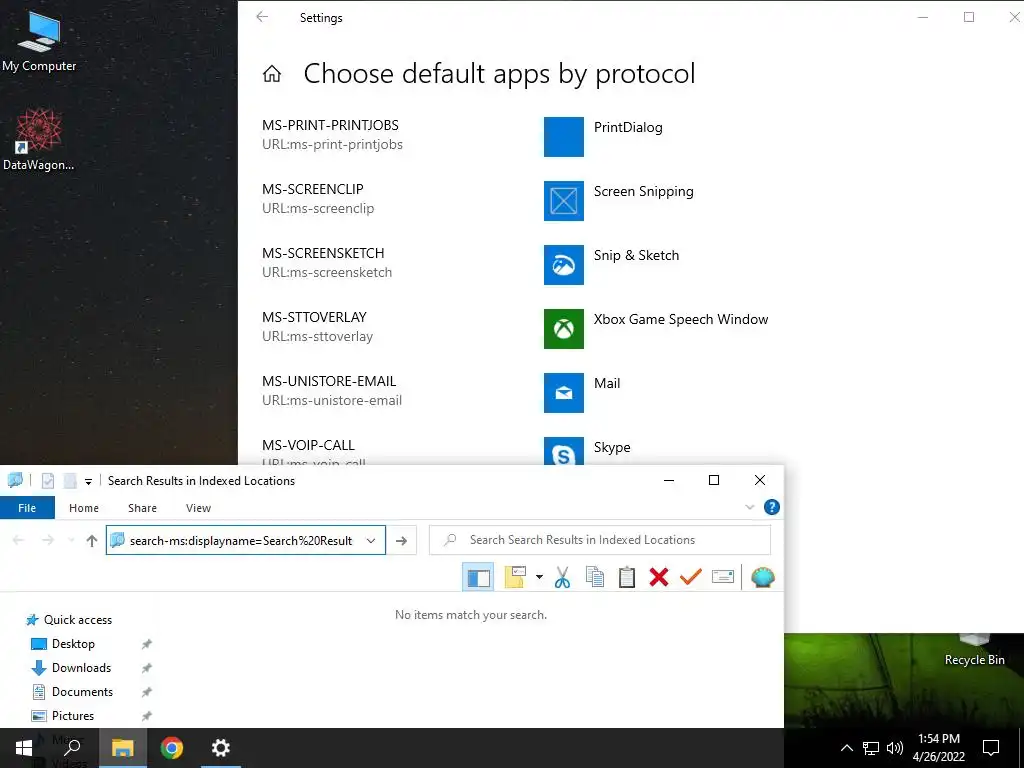Expand the Explorer ribbon chevron
The width and height of the screenshot is (1024, 768).
pyautogui.click(x=749, y=507)
